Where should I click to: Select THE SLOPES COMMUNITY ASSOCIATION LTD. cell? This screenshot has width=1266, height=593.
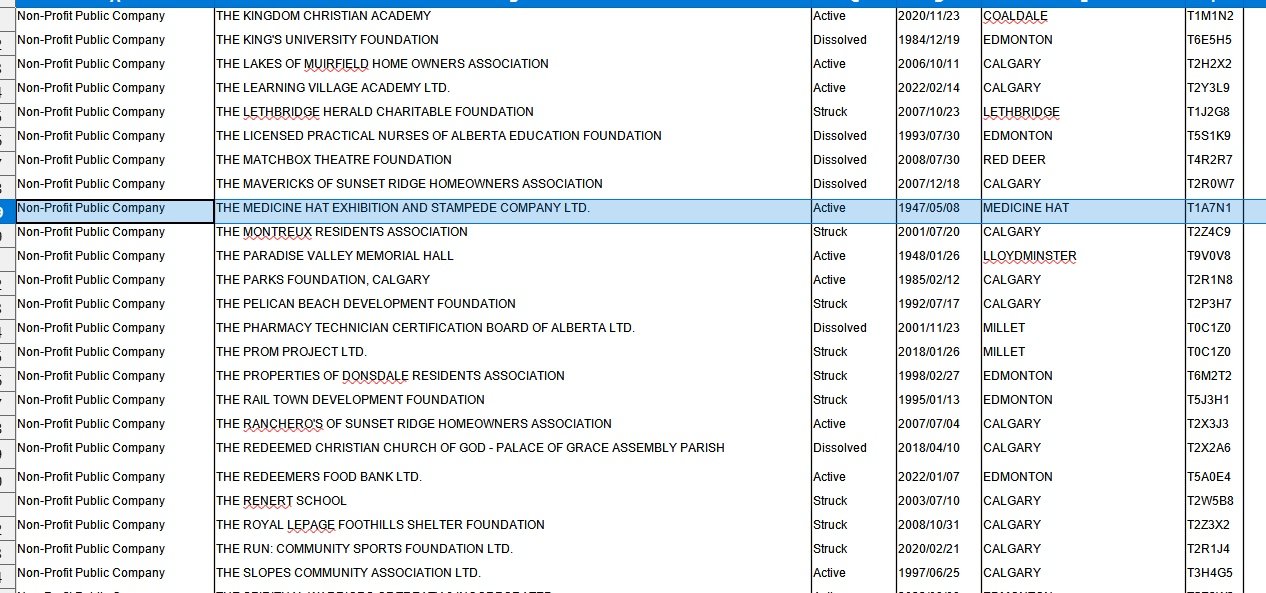click(512, 573)
